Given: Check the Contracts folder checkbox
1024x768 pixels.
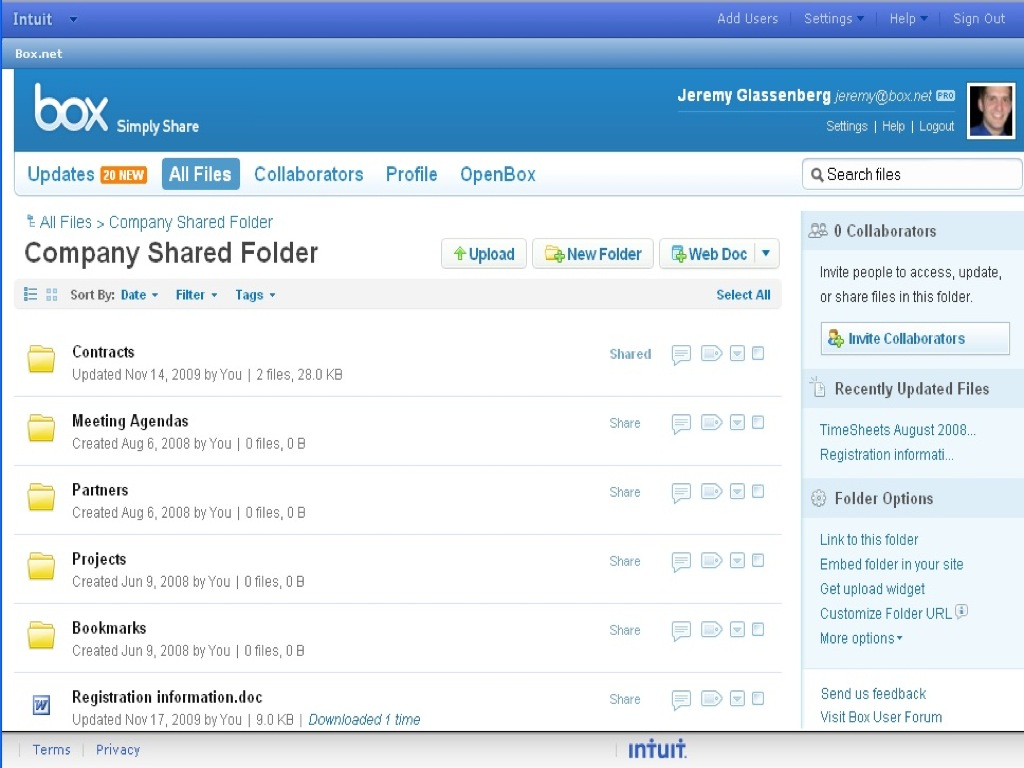Looking at the screenshot, I should [x=758, y=353].
